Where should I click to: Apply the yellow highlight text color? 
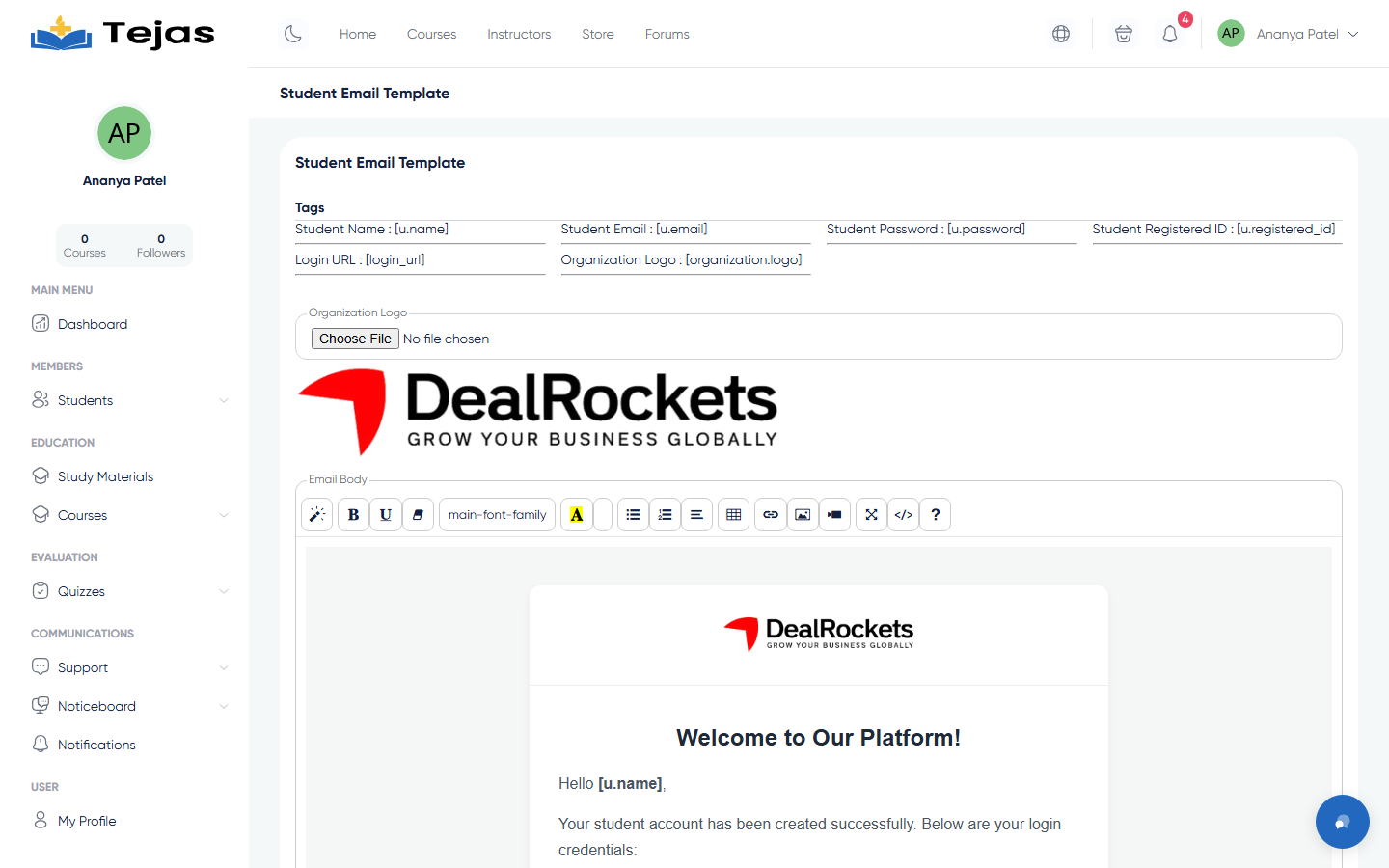pos(577,515)
